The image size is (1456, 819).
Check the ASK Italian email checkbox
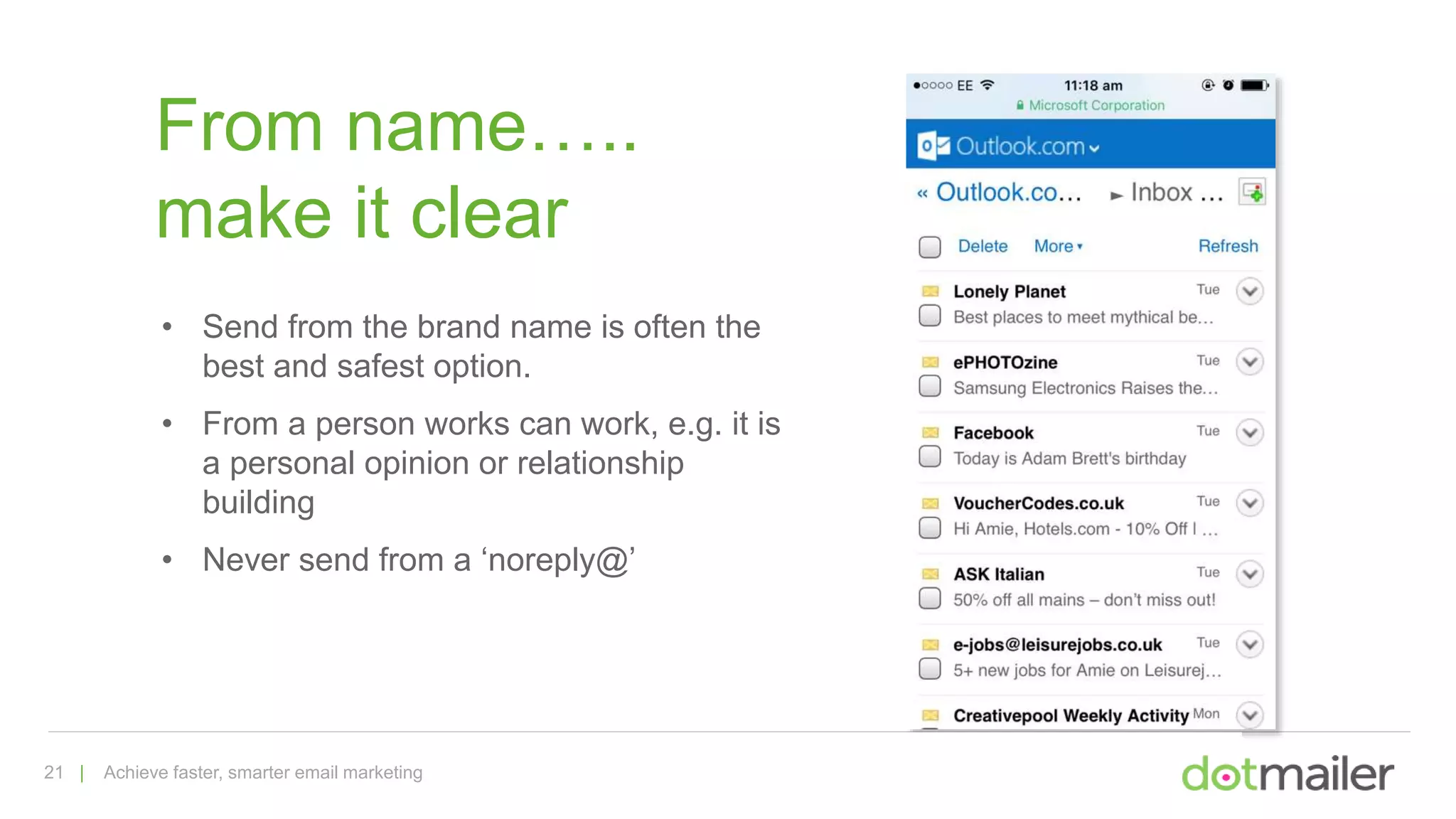pos(929,598)
